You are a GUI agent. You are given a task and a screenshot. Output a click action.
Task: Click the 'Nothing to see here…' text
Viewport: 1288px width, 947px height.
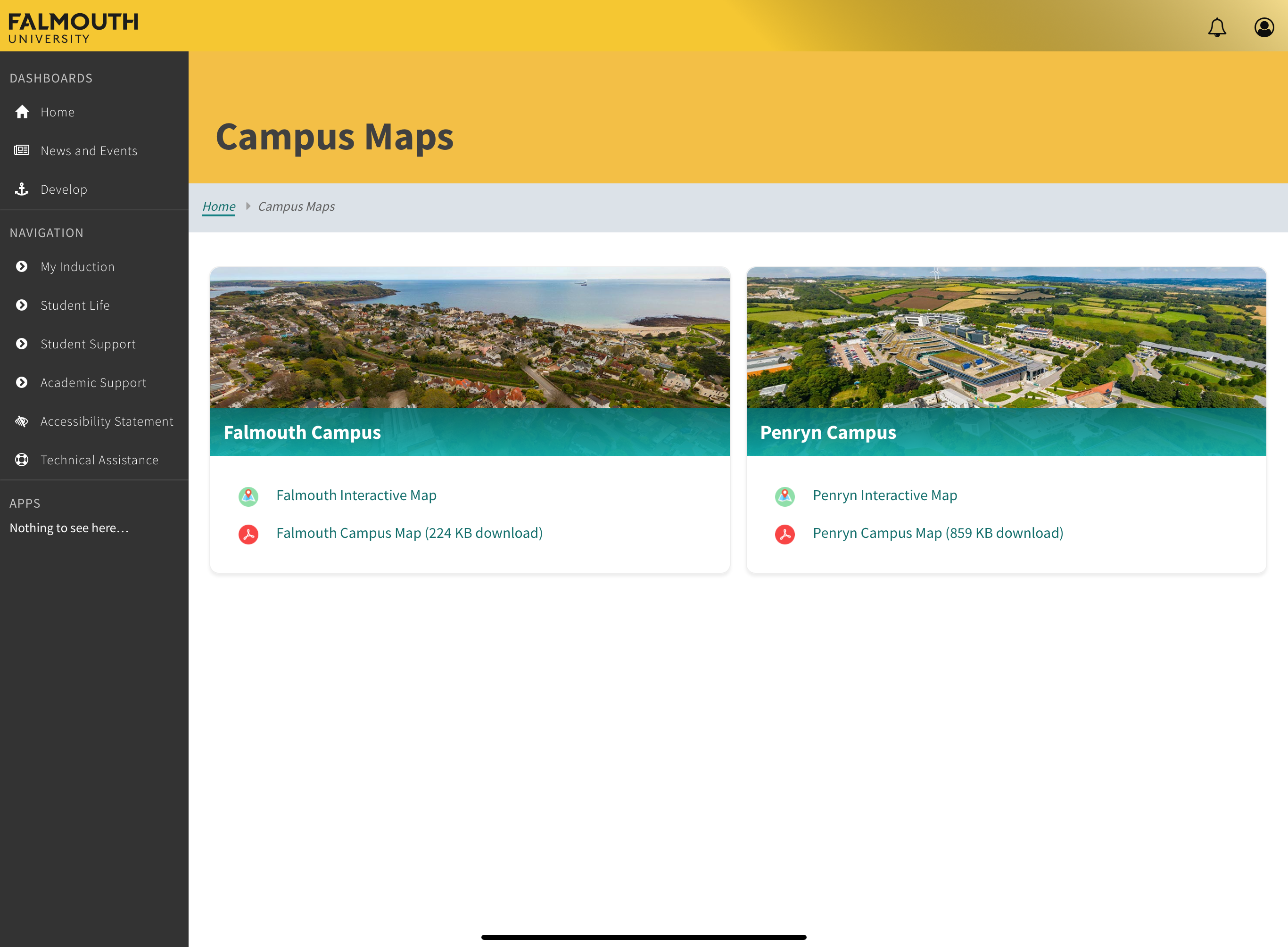click(69, 528)
